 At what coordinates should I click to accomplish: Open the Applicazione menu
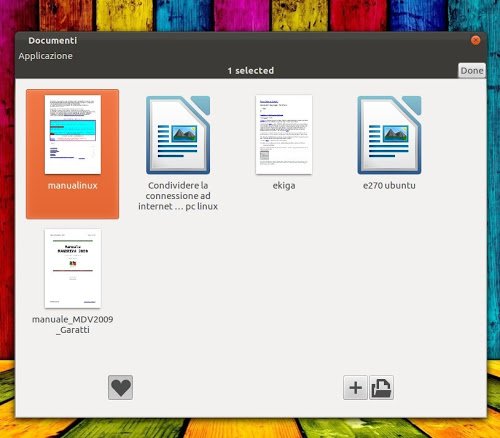(45, 56)
